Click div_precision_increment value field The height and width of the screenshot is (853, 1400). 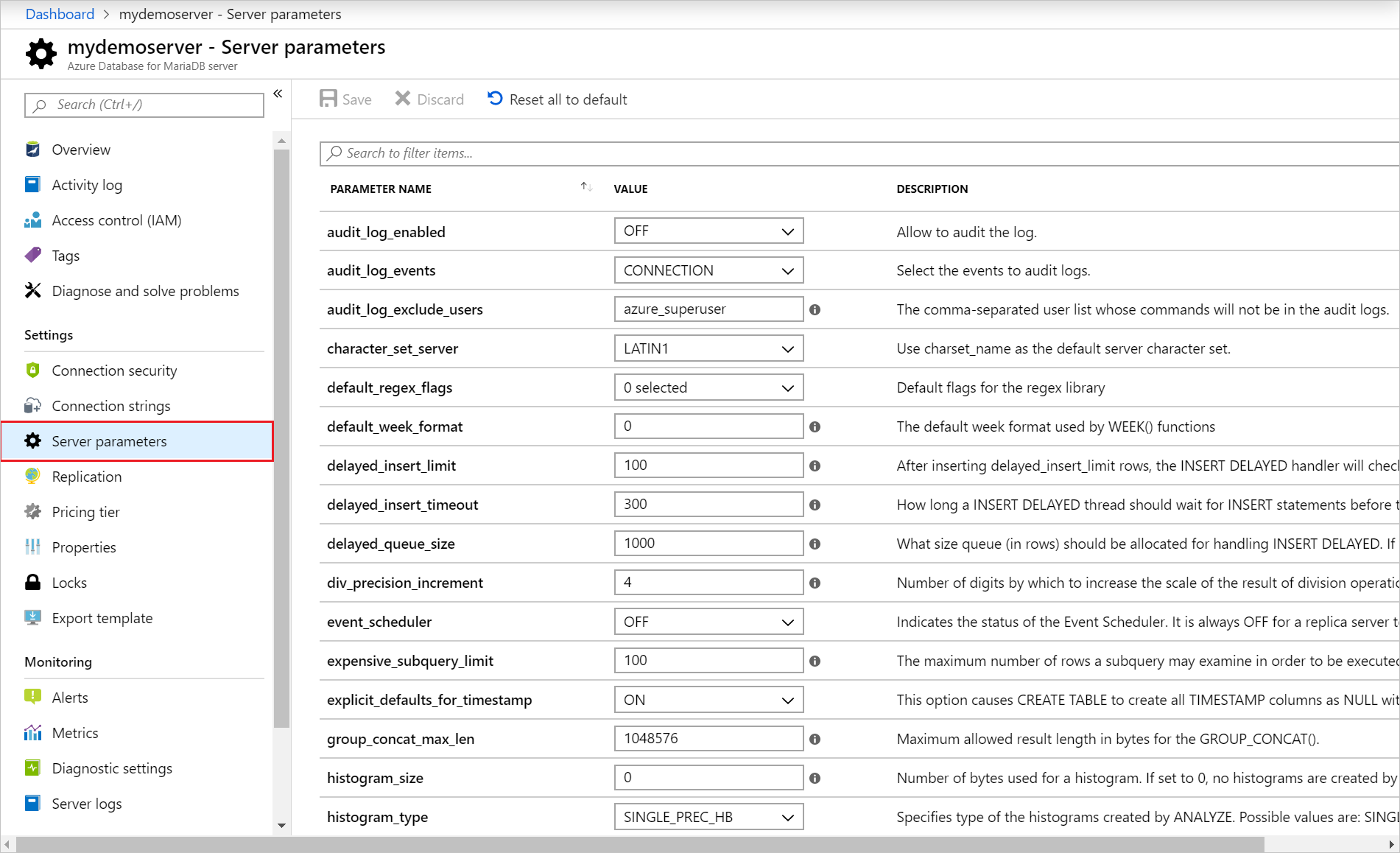(708, 583)
